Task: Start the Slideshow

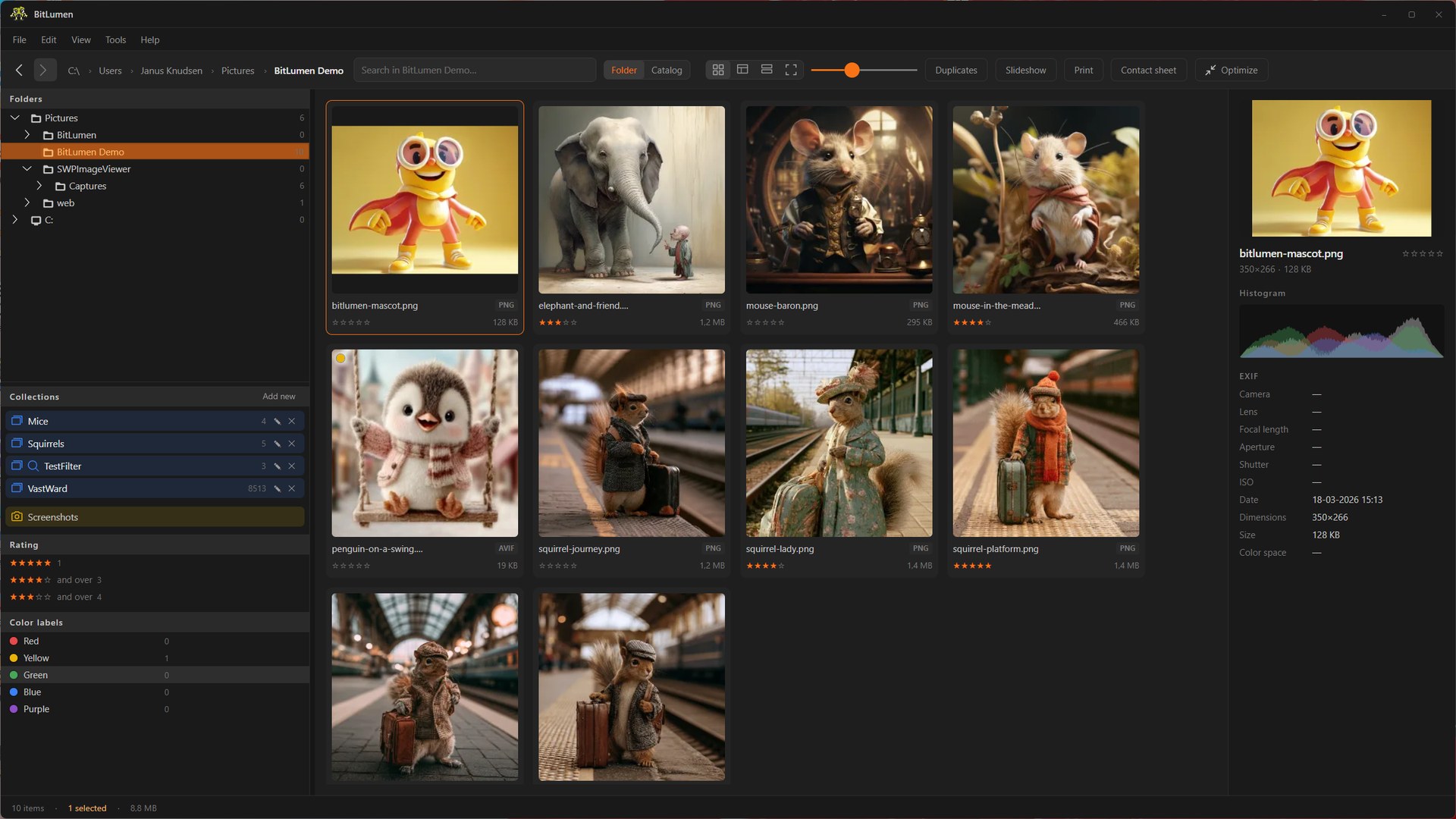Action: click(1026, 70)
